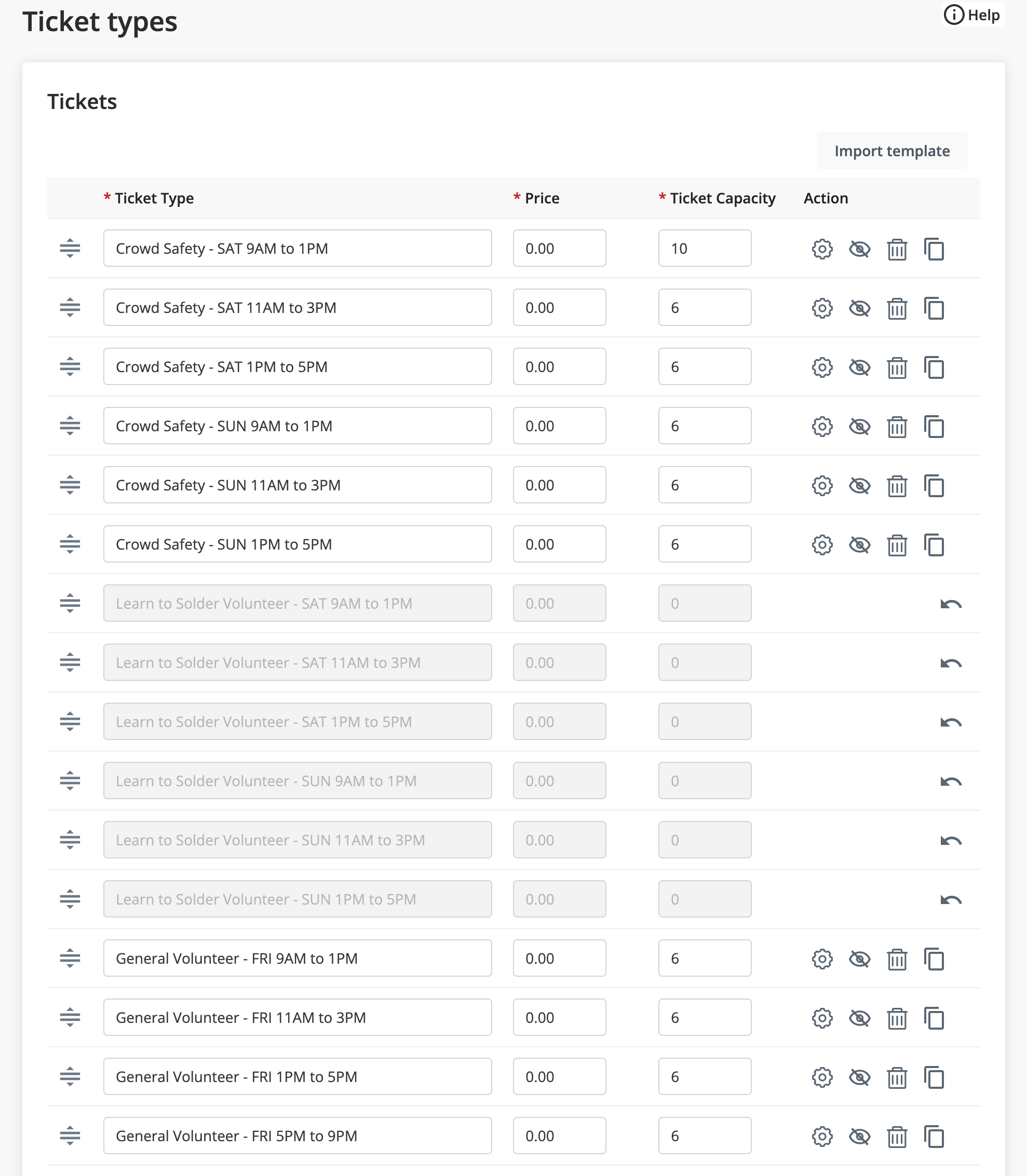Screen dimensions: 1027x1176
Task: Hide General Volunteer - FRI 9AM to 1PM ticket
Action: click(859, 959)
